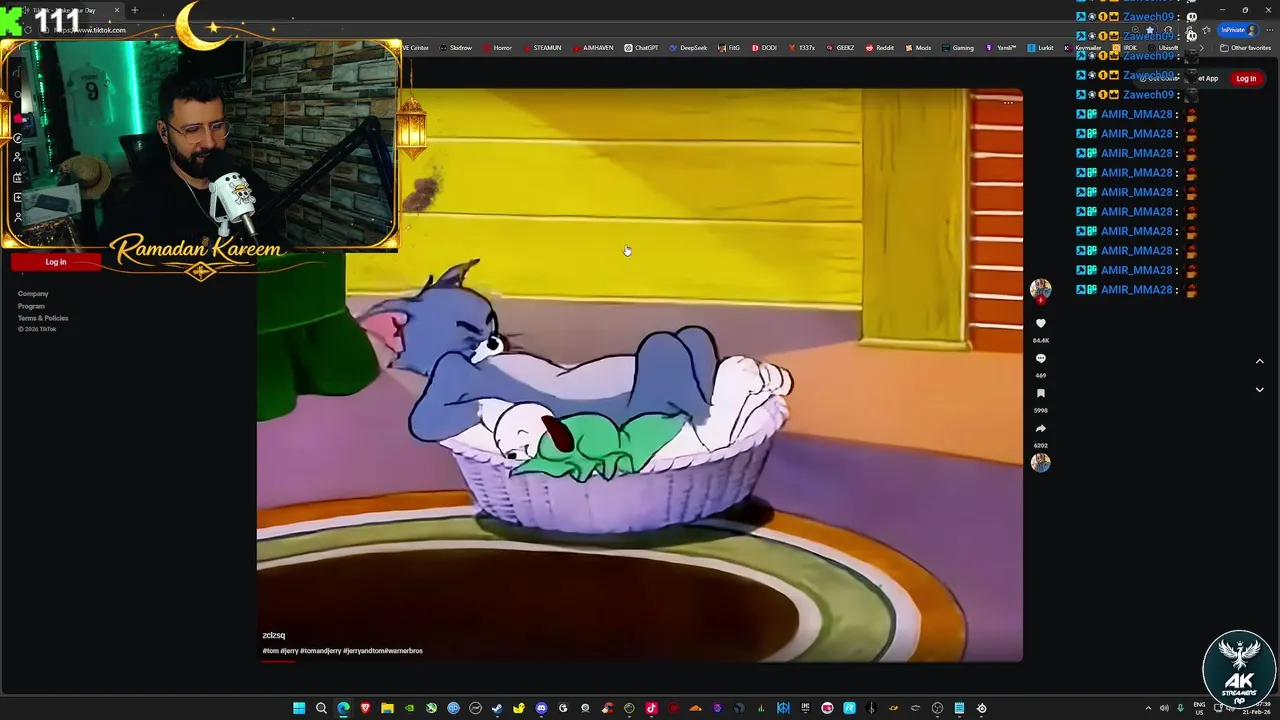The width and height of the screenshot is (1280, 720).
Task: Open the AIMHAVEN bookmark
Action: pos(592,48)
